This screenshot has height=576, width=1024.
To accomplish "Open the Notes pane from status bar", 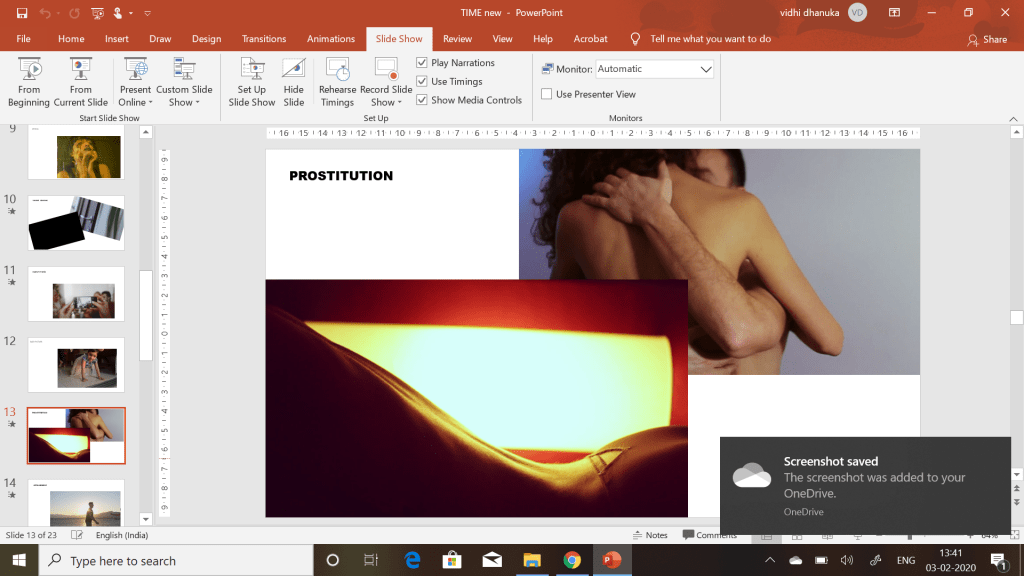I will pos(650,535).
